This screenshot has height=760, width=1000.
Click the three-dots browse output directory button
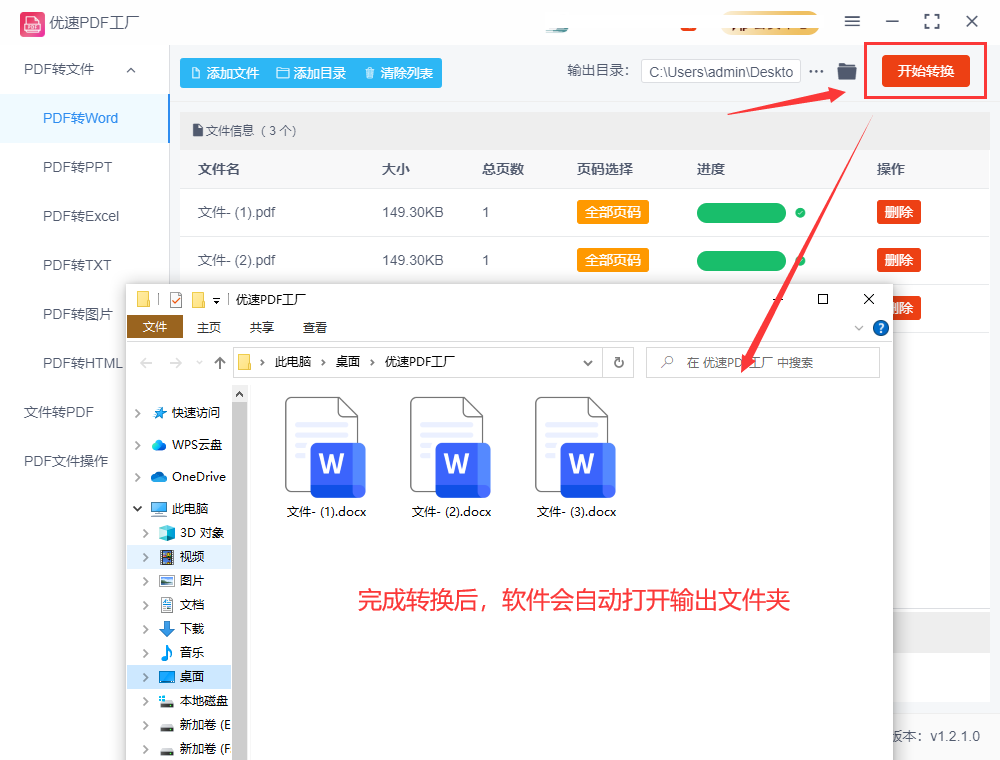pos(816,71)
